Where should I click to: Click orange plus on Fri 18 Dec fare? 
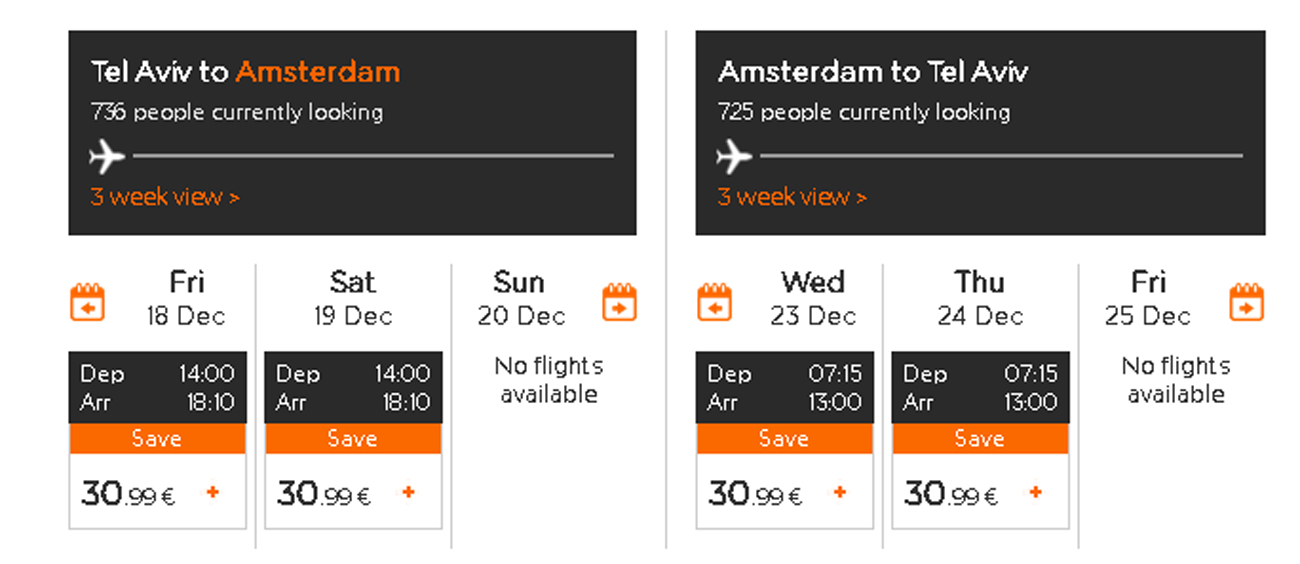pos(212,492)
